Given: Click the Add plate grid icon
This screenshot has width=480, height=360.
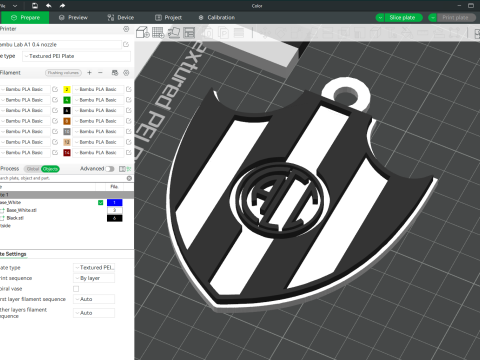Looking at the screenshot, I should [158, 32].
